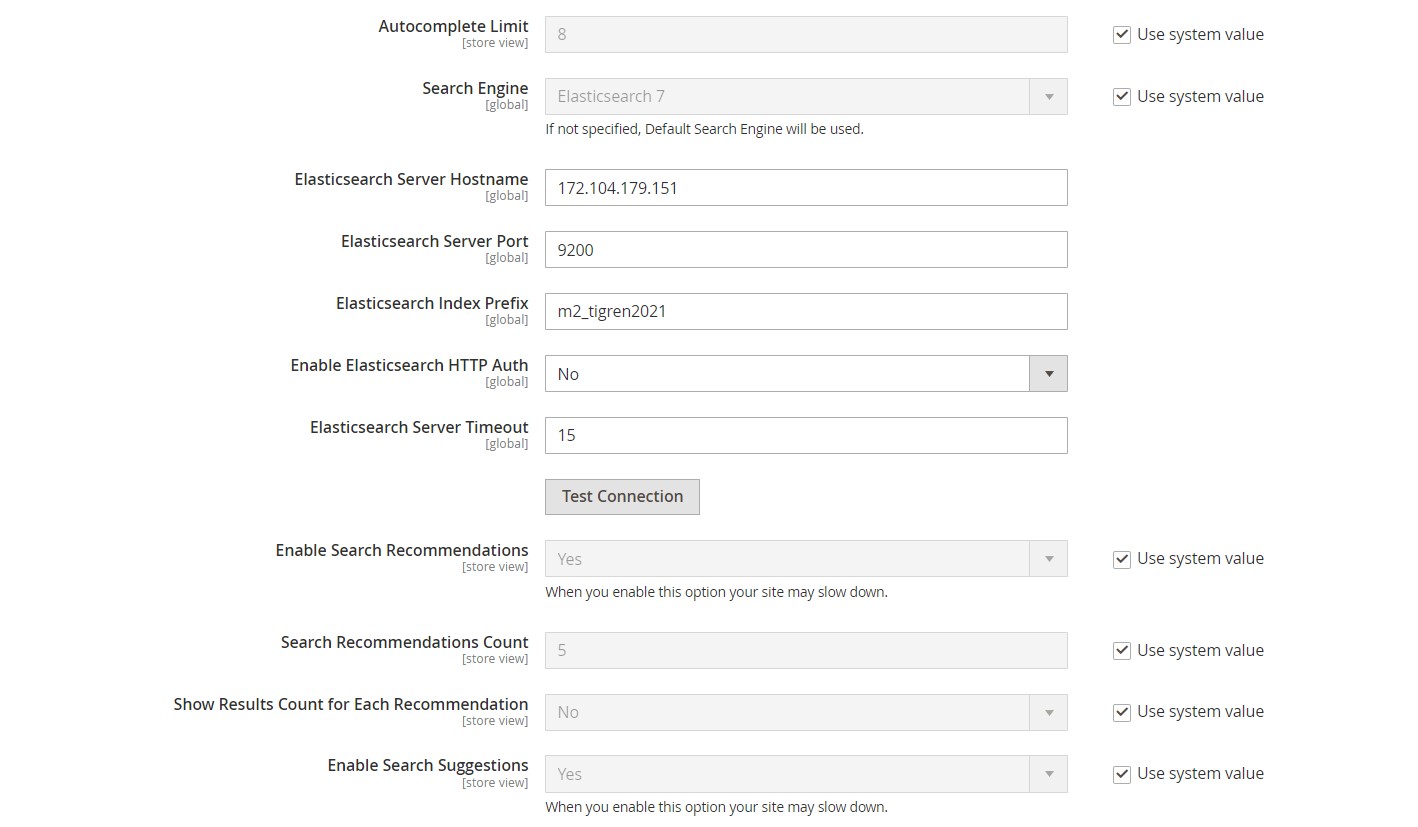This screenshot has height=827, width=1418.
Task: Uncheck system value for Show Results Count
Action: coord(1122,712)
